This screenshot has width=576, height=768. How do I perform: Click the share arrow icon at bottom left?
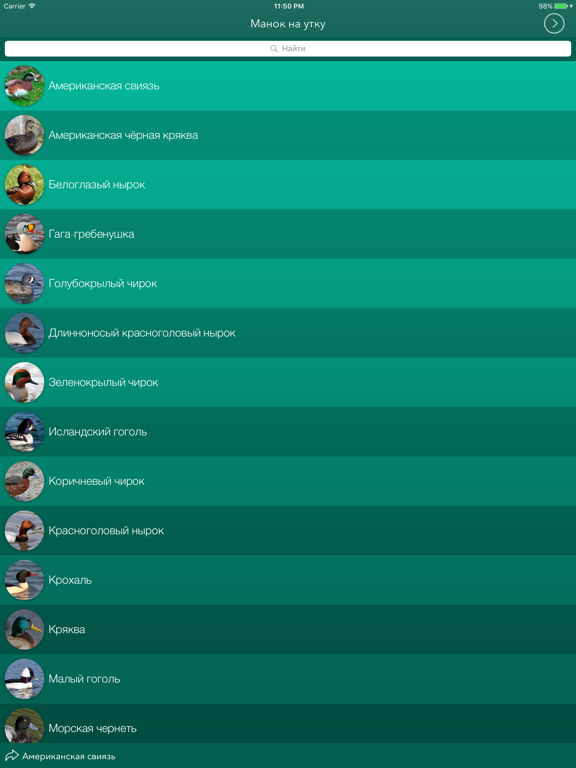coord(11,755)
